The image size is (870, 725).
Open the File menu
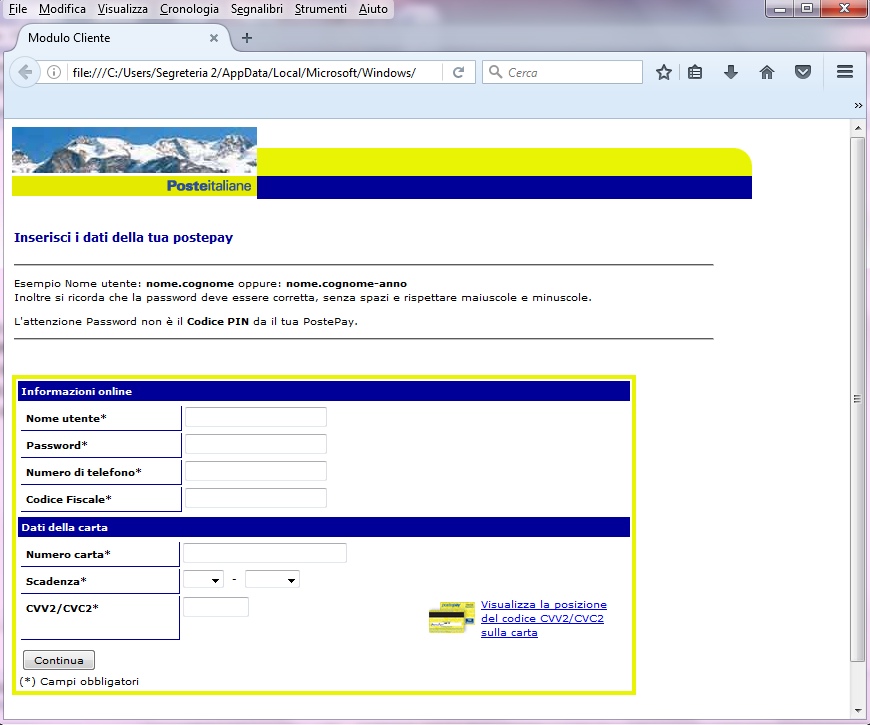[x=18, y=9]
